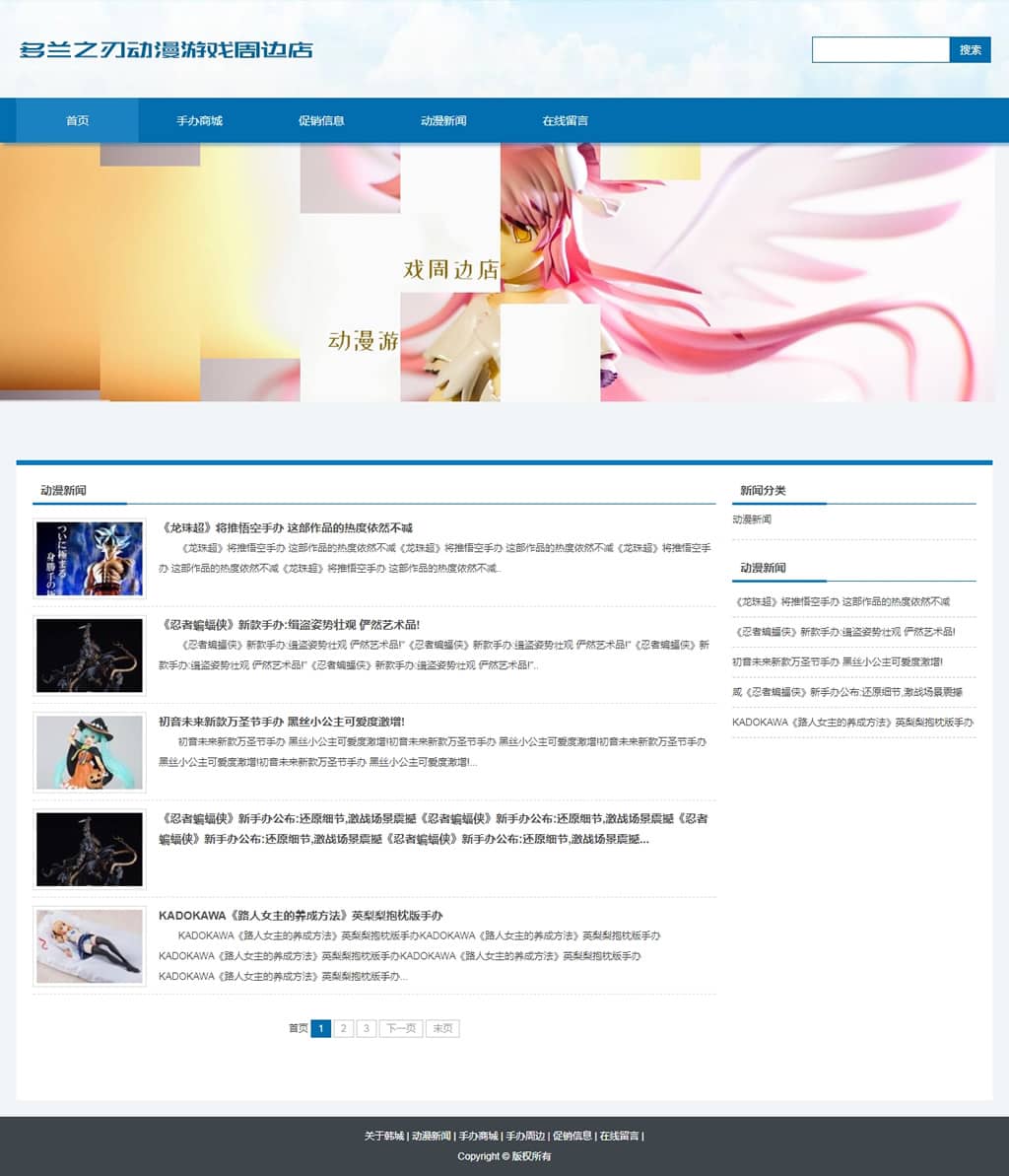Open 动漫新闻 from the top navigation bar

click(x=443, y=121)
